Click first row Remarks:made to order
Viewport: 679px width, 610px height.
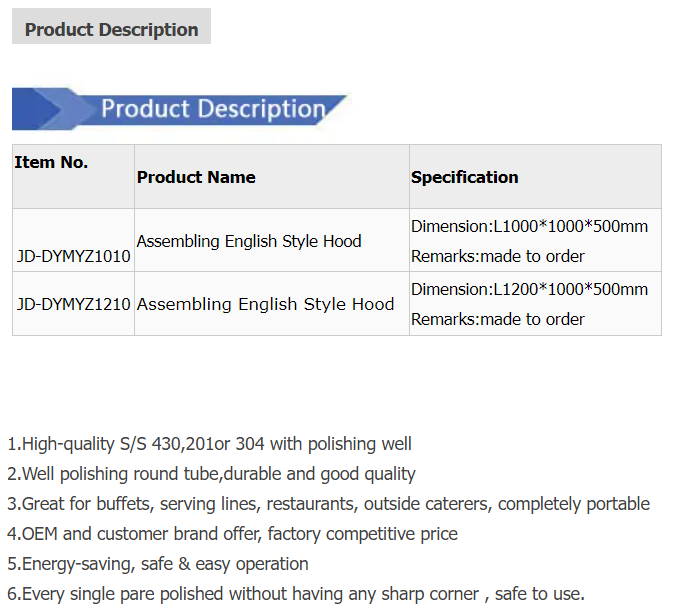coord(498,256)
